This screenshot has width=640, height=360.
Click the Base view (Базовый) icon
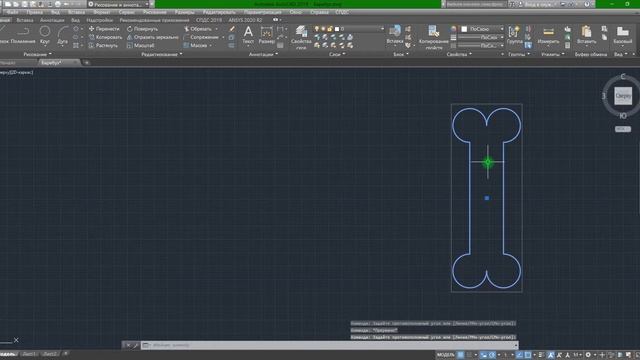click(x=622, y=35)
